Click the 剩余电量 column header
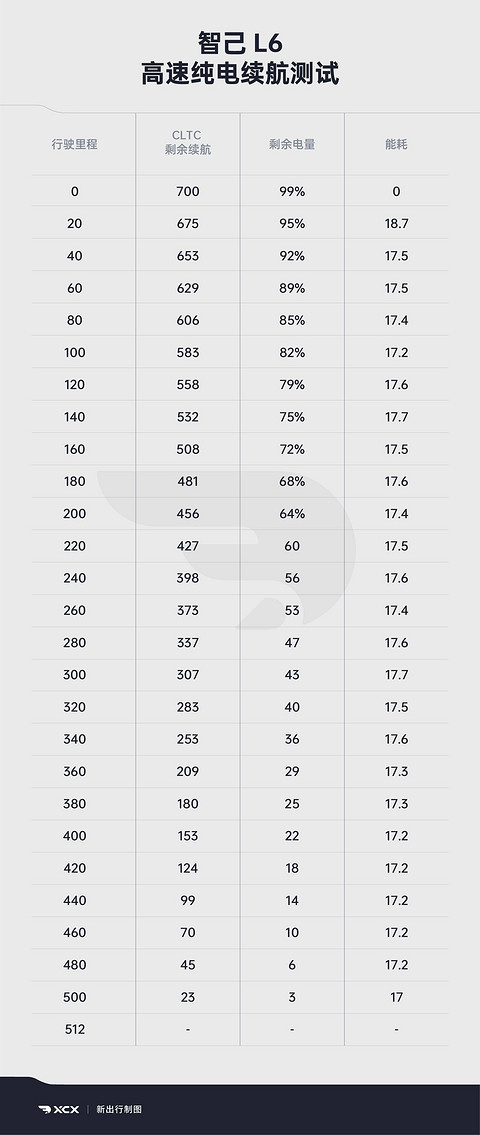Screen dimensions: 480x1135 click(x=292, y=144)
